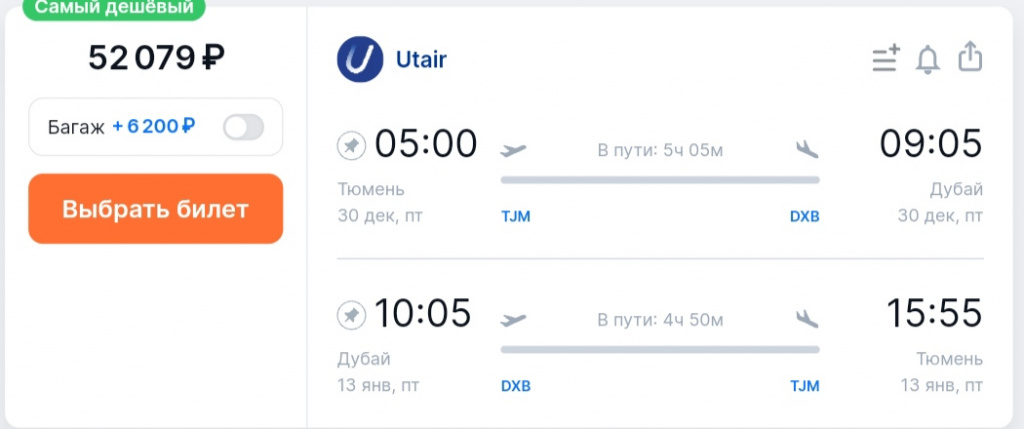Enable the Багаж baggage toggle
Screen dimensions: 1024x429
click(x=243, y=127)
